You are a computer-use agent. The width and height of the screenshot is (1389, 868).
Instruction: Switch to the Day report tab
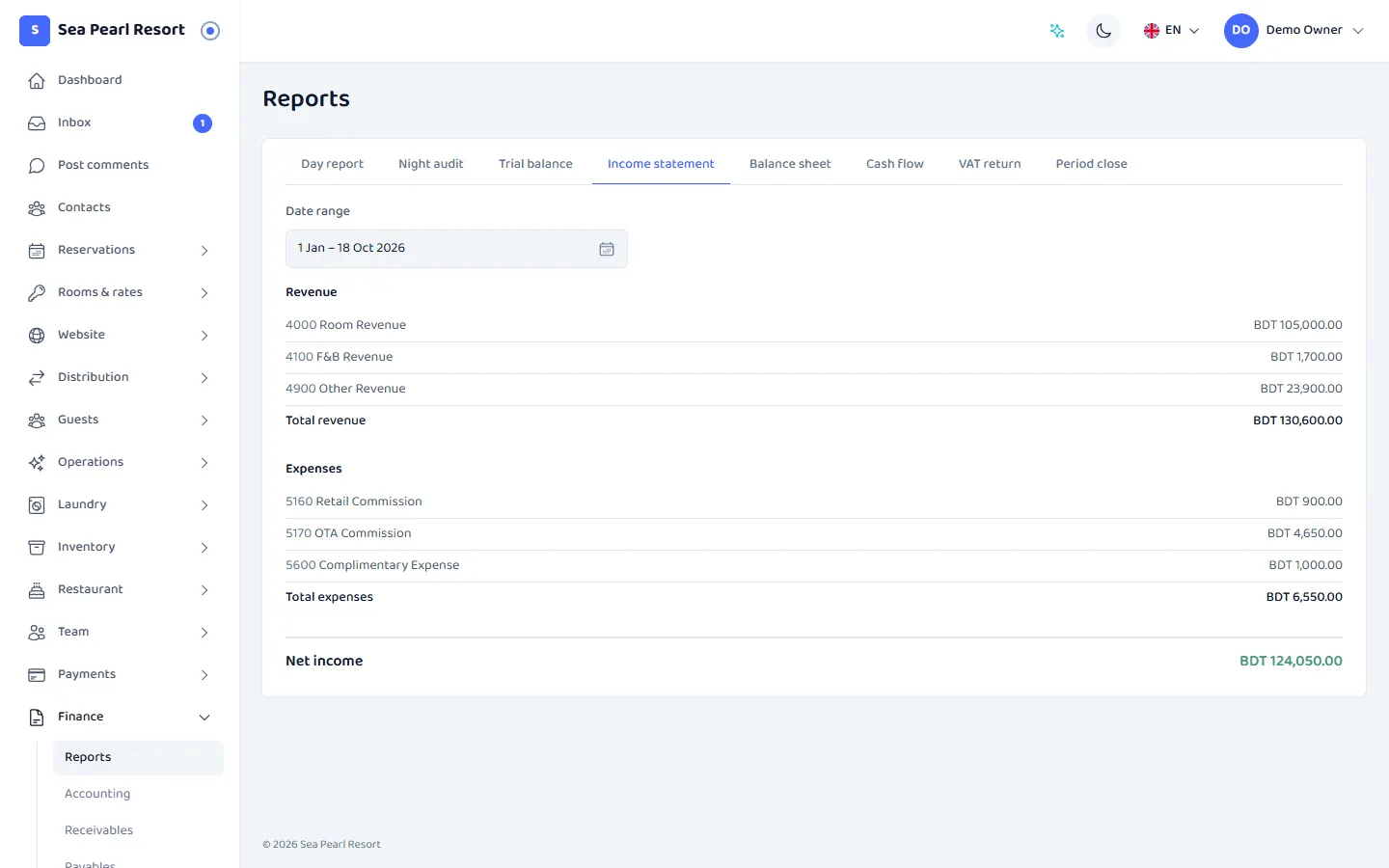pos(332,164)
